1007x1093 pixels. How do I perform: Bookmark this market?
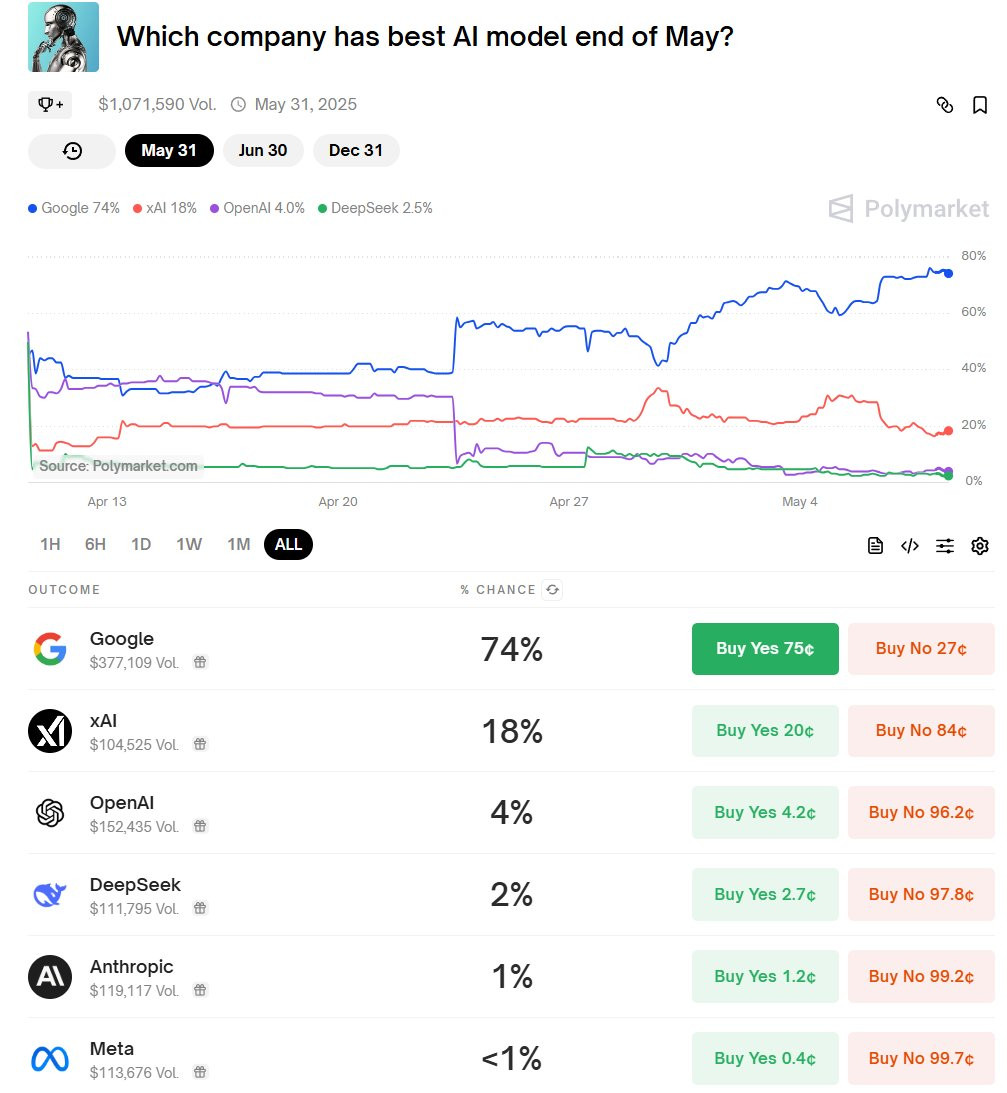[x=980, y=105]
